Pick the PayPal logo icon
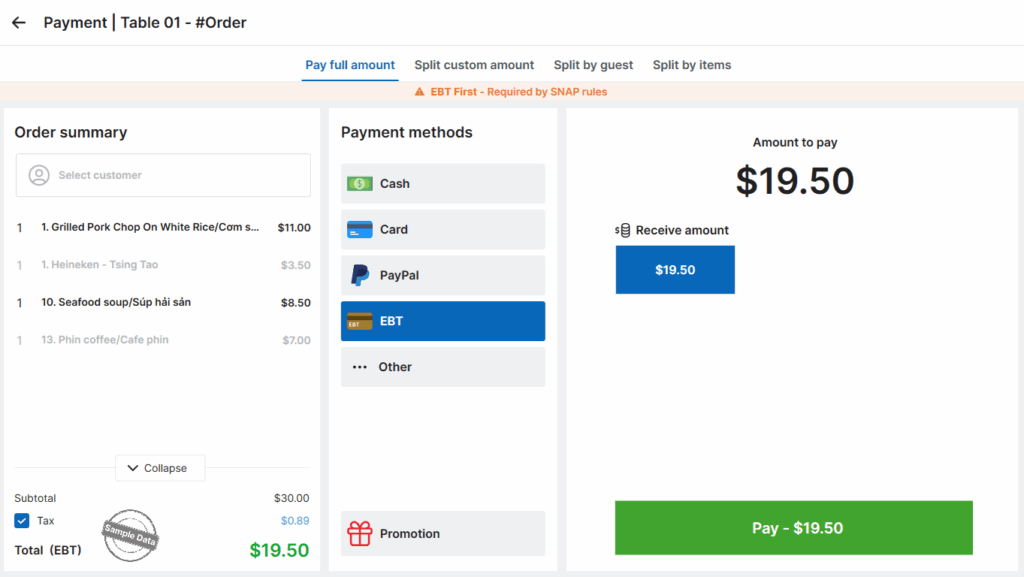Screen dimensions: 1024x577 click(x=359, y=275)
